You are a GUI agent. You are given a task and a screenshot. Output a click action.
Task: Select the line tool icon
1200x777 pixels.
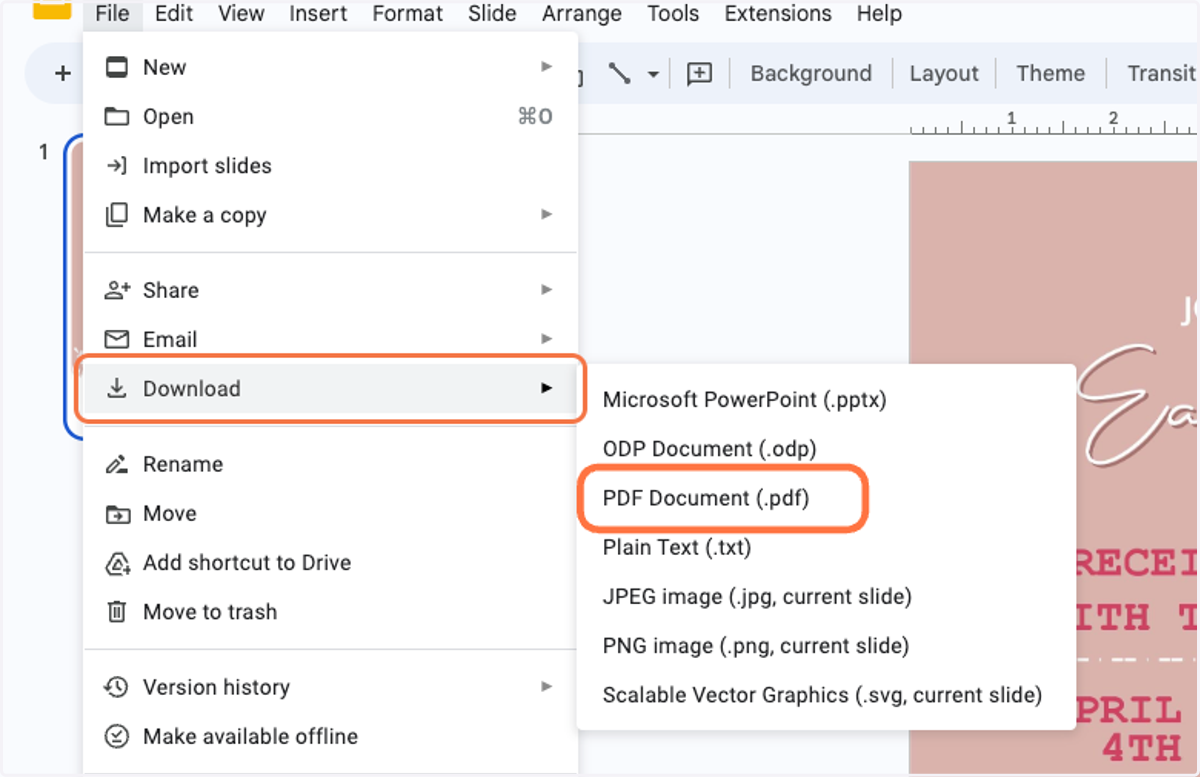click(x=619, y=73)
